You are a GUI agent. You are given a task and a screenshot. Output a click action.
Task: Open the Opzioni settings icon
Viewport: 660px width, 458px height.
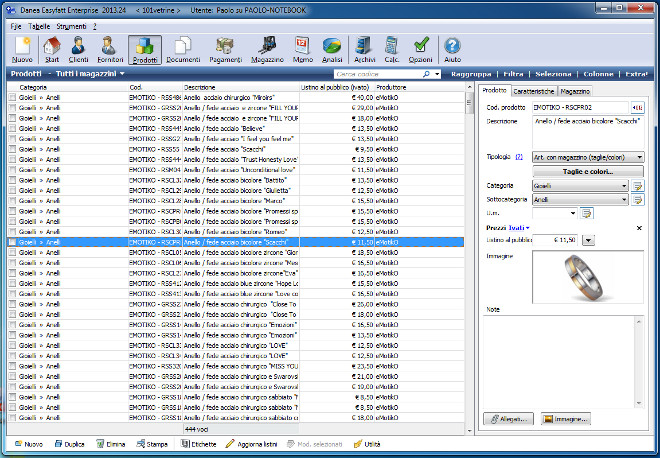click(421, 49)
